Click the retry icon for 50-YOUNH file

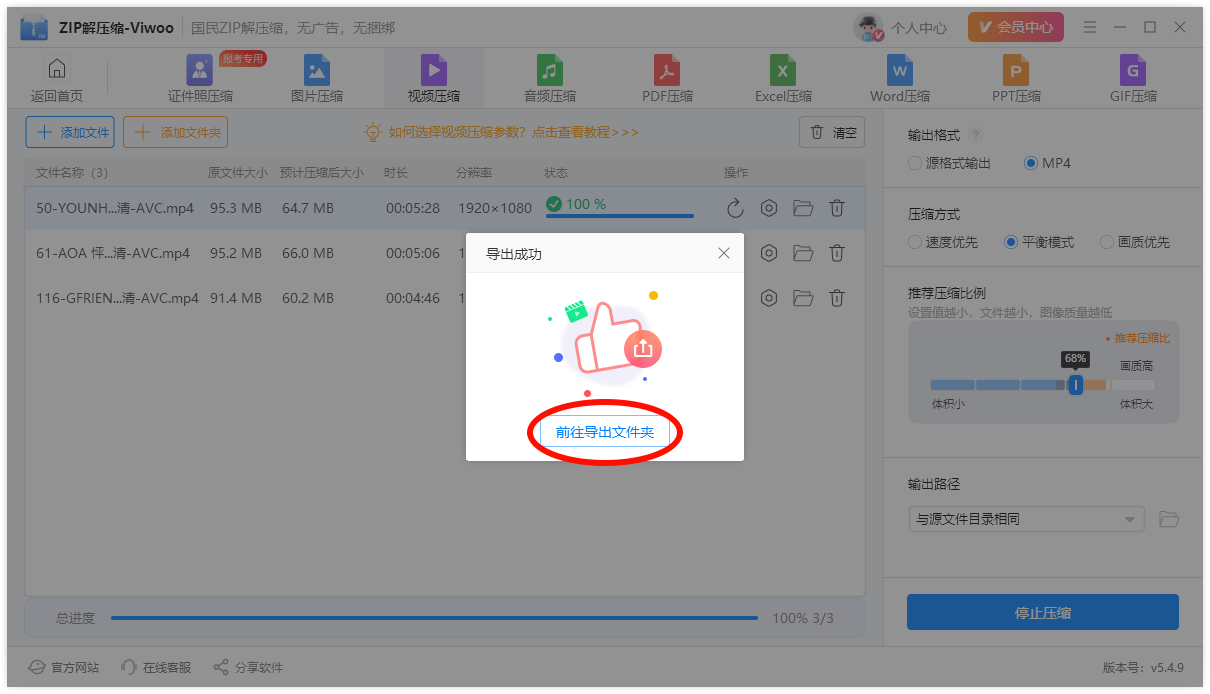coord(735,208)
